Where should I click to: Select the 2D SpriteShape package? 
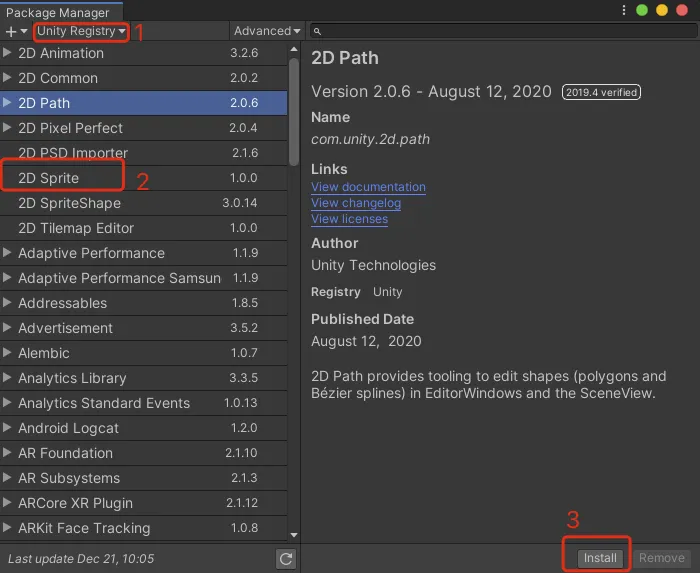[143, 203]
